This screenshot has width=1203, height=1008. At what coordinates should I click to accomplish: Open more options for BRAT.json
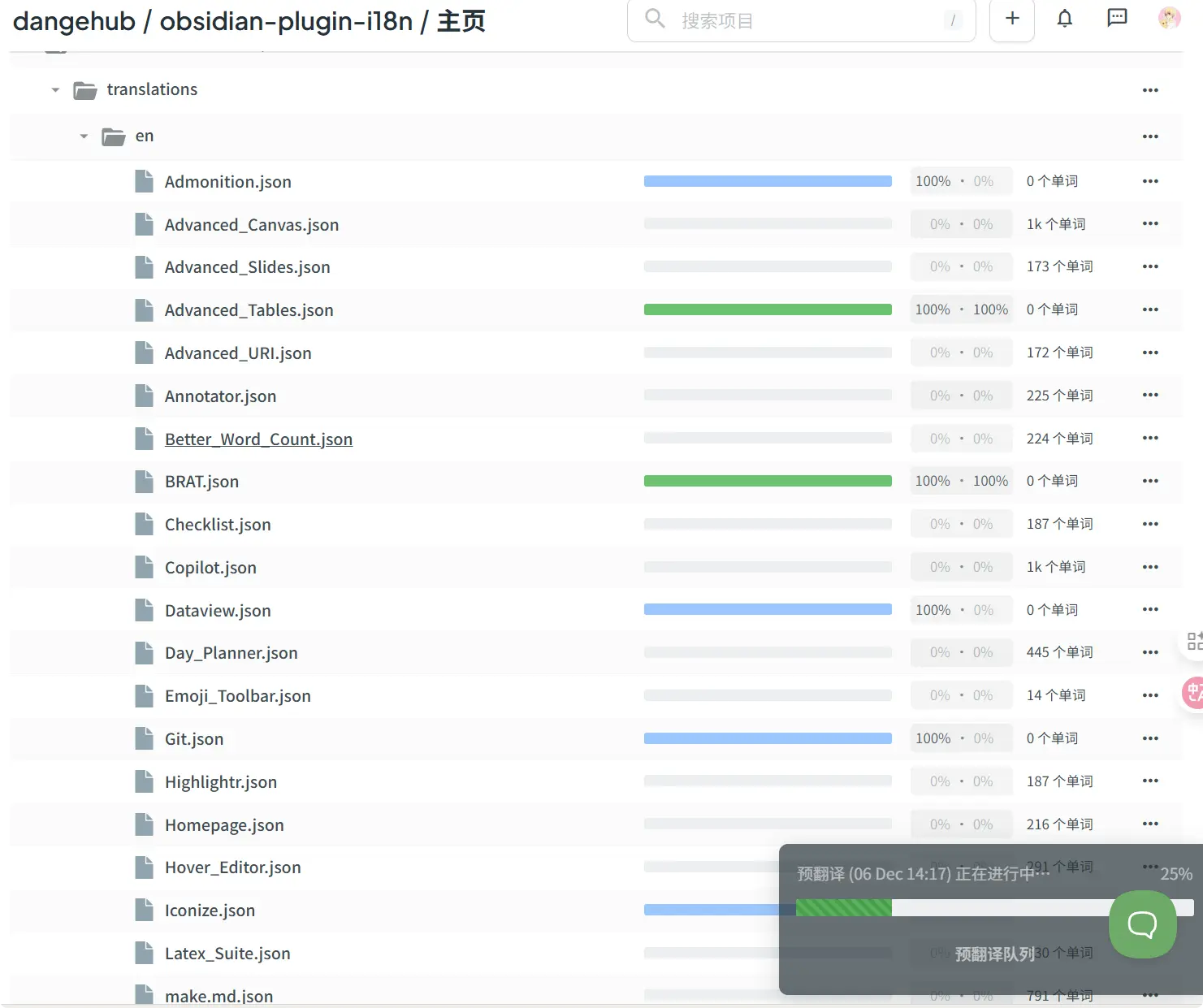(1150, 481)
